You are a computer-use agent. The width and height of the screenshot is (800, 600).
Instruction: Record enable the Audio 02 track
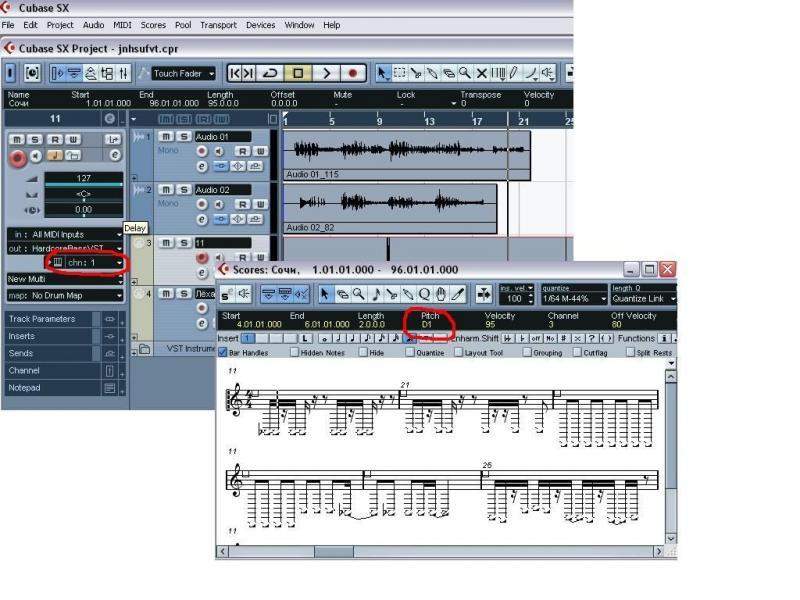pos(202,205)
